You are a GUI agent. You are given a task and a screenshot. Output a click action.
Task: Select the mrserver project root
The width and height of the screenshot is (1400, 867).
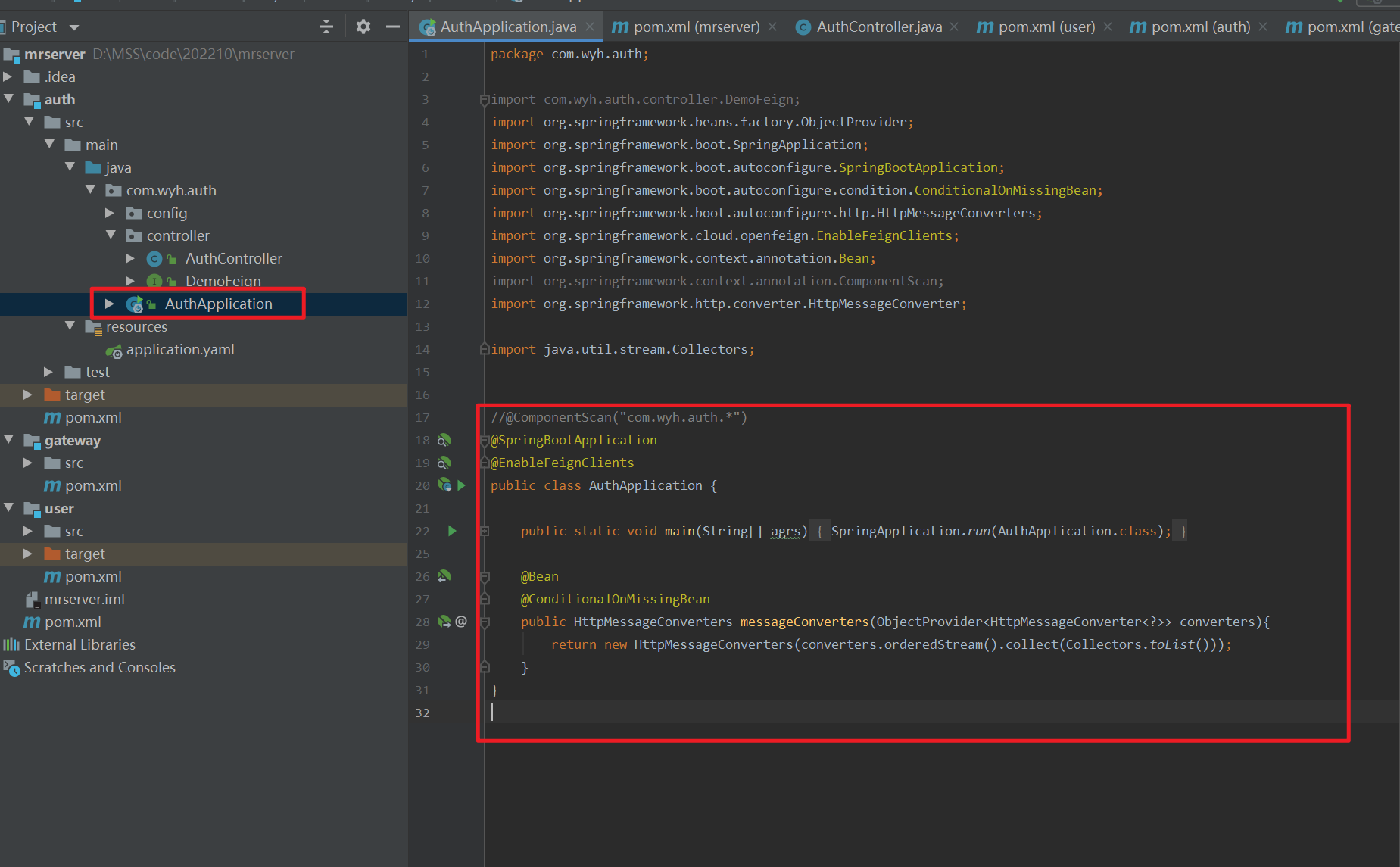55,54
